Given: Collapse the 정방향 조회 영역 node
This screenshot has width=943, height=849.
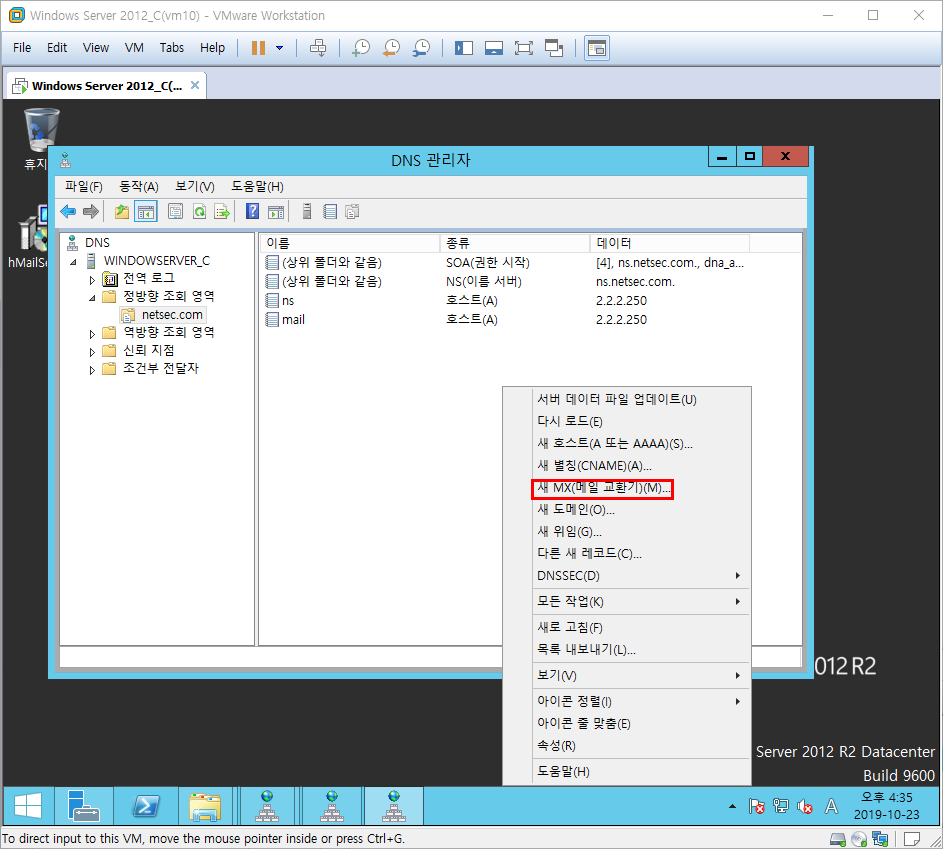Looking at the screenshot, I should pos(92,298).
